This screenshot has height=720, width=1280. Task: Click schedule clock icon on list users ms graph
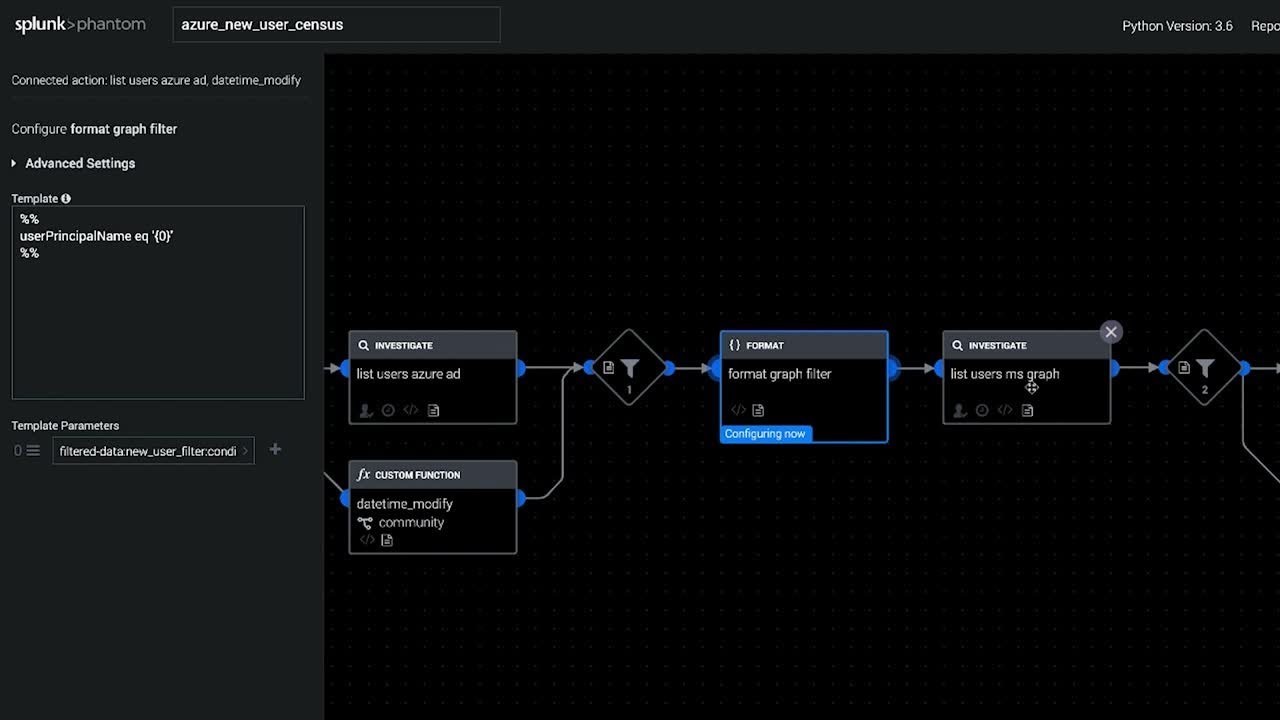point(982,410)
